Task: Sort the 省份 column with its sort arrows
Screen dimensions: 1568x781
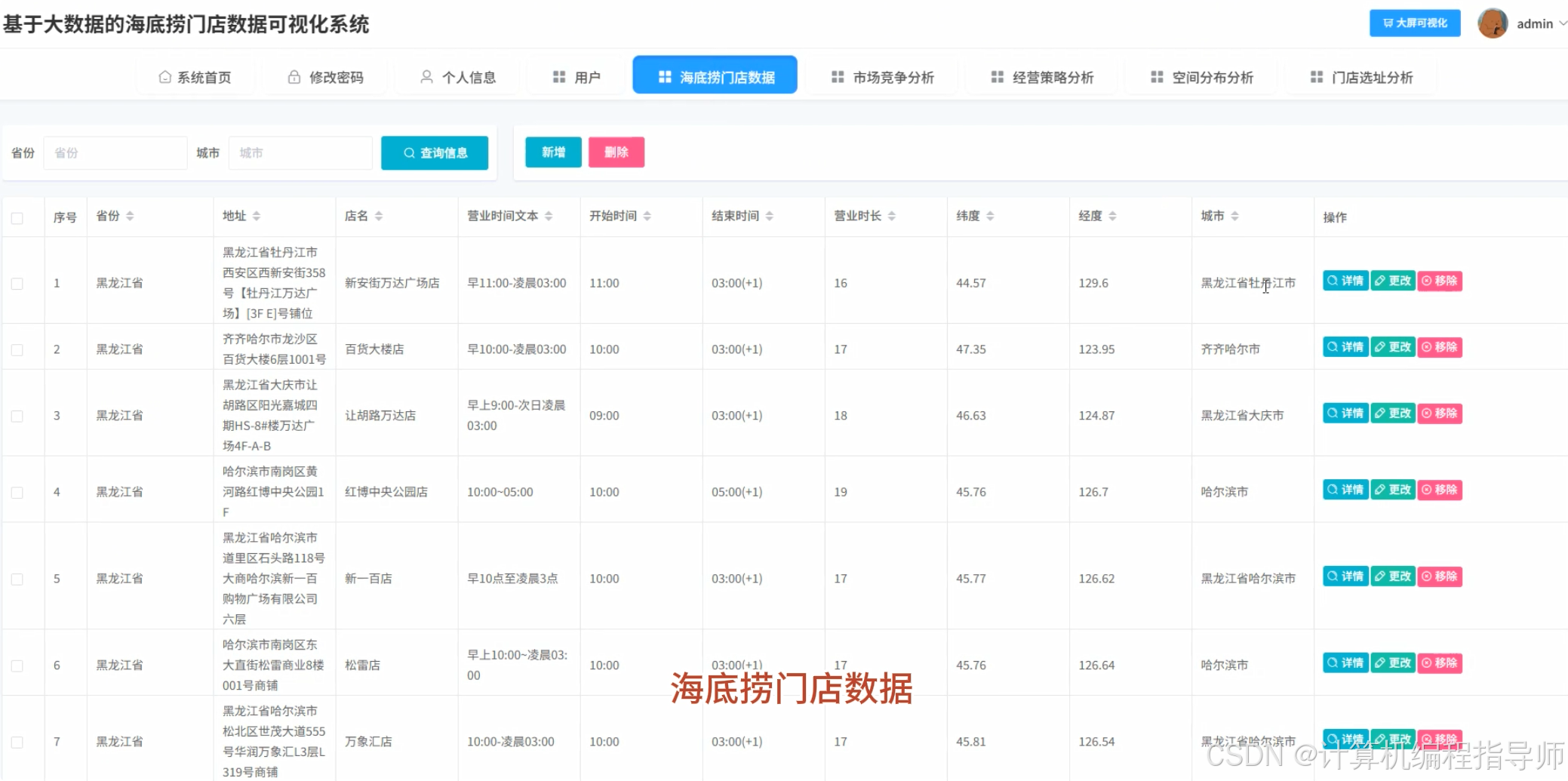Action: tap(129, 215)
